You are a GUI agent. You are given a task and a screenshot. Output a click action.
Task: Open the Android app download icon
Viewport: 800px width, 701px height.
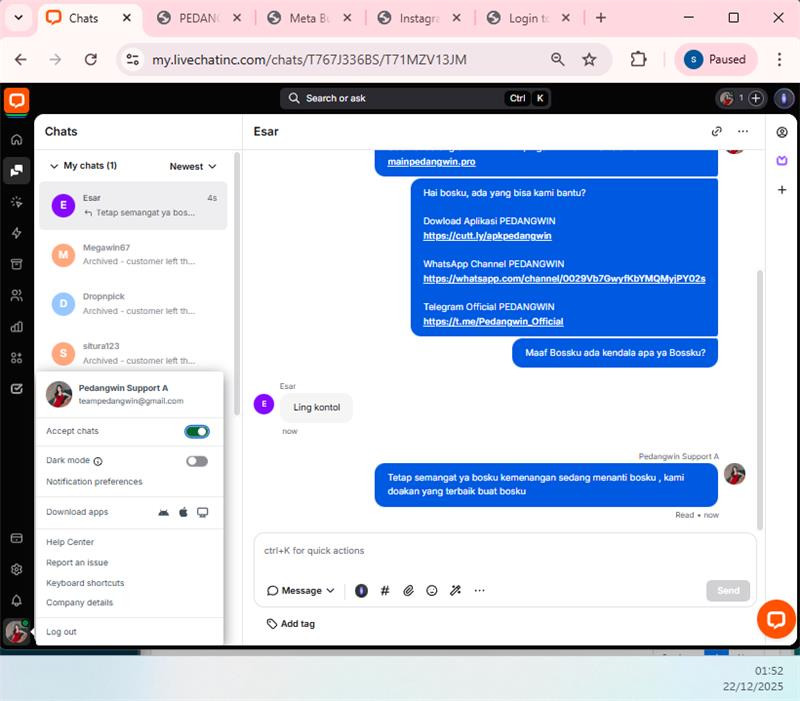[x=163, y=512]
